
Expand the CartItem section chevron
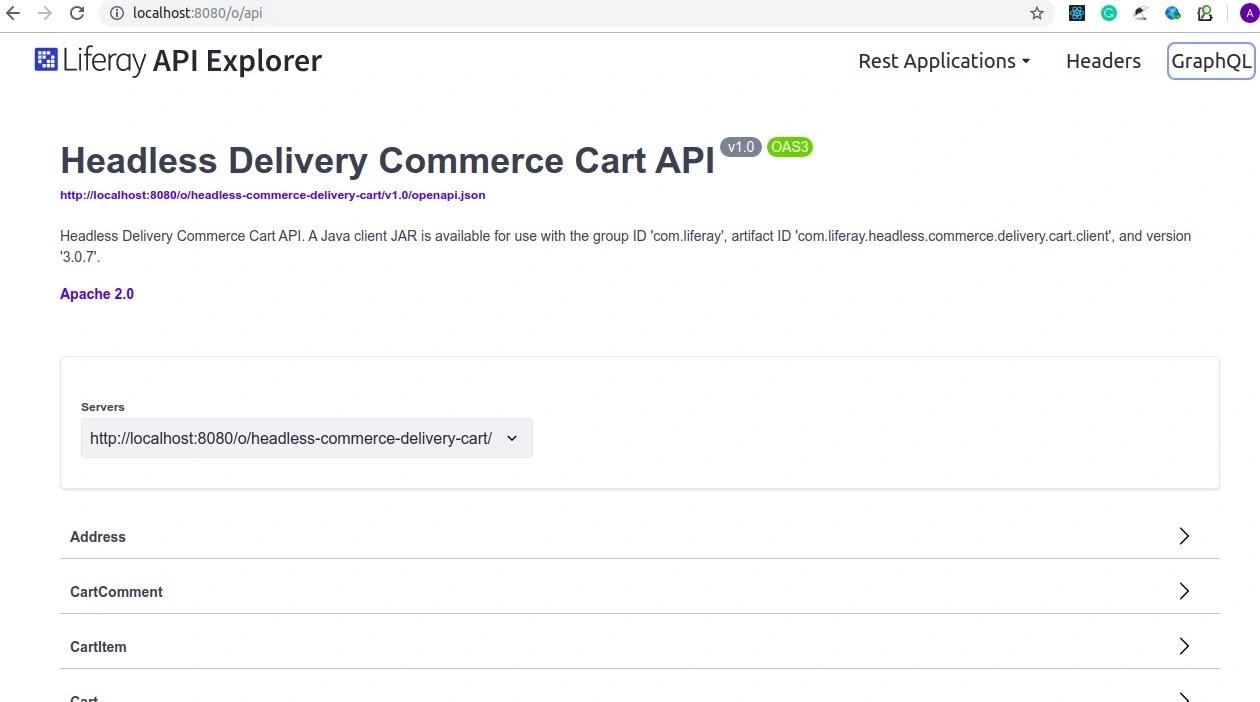[1184, 646]
